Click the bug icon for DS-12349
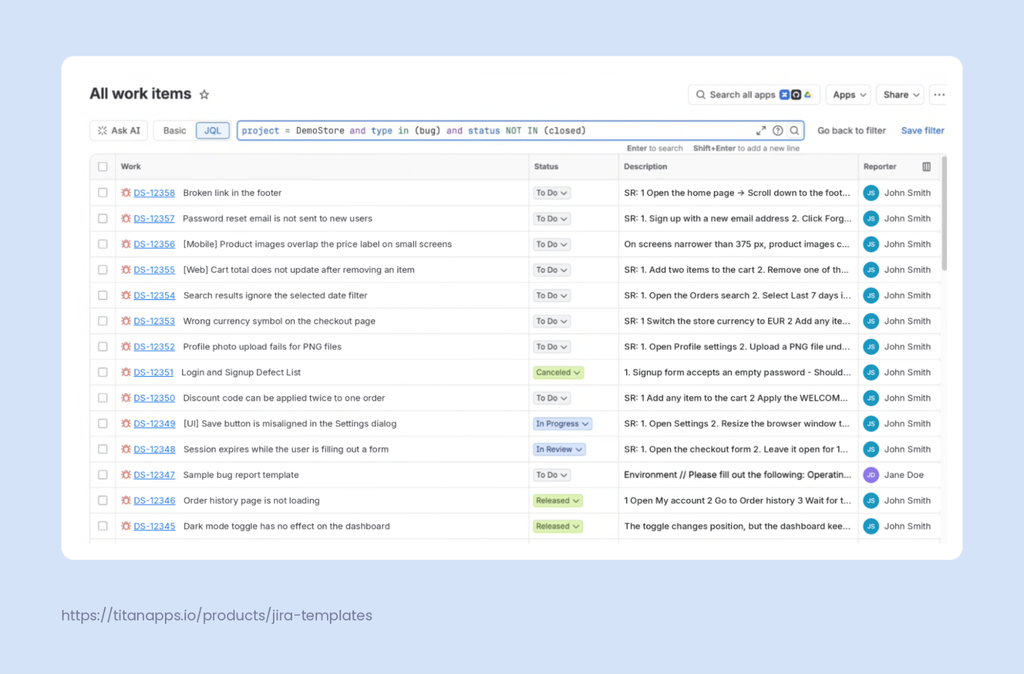The image size is (1024, 674). pos(126,423)
